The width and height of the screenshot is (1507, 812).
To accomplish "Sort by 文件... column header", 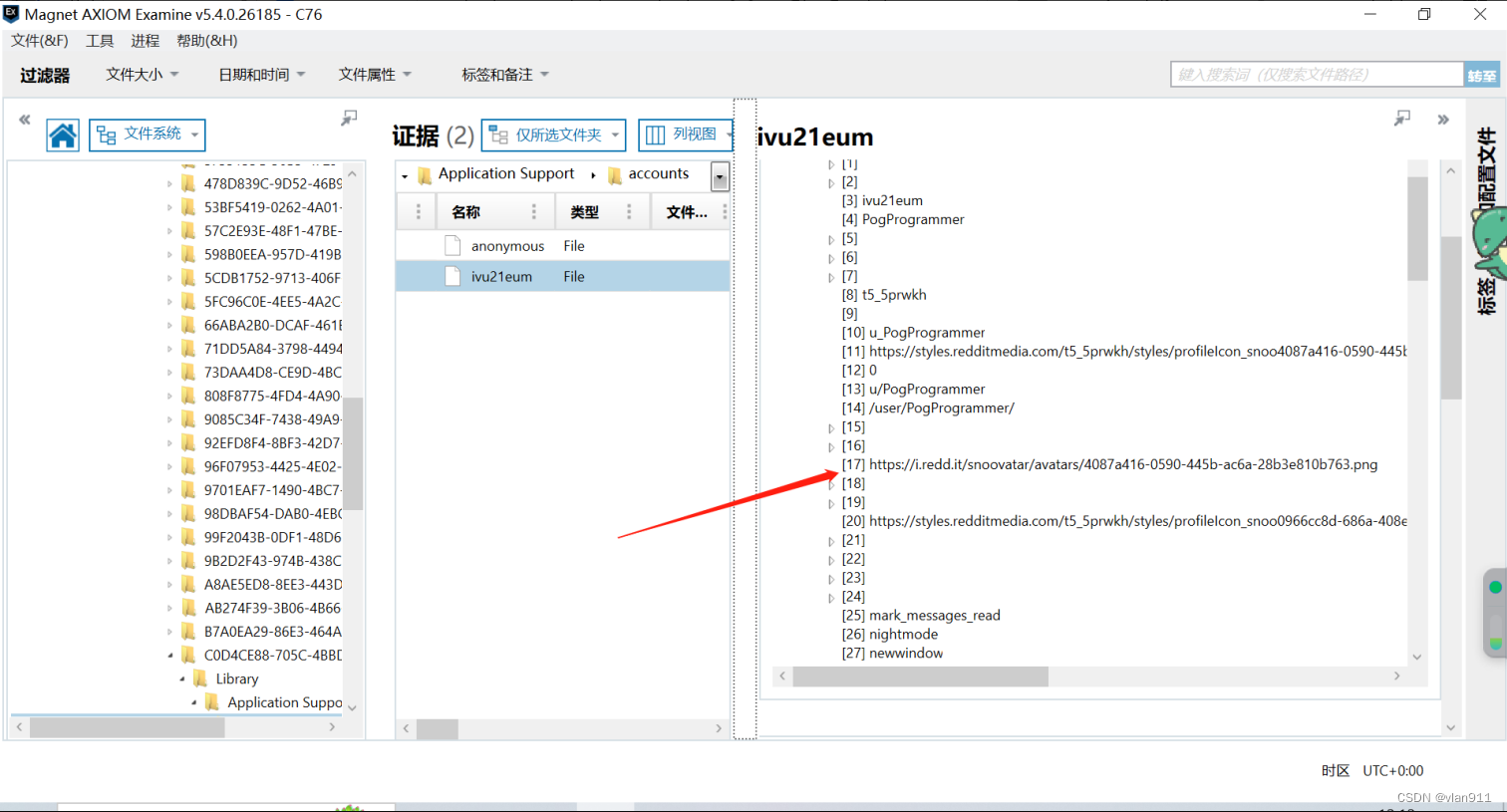I will (687, 212).
